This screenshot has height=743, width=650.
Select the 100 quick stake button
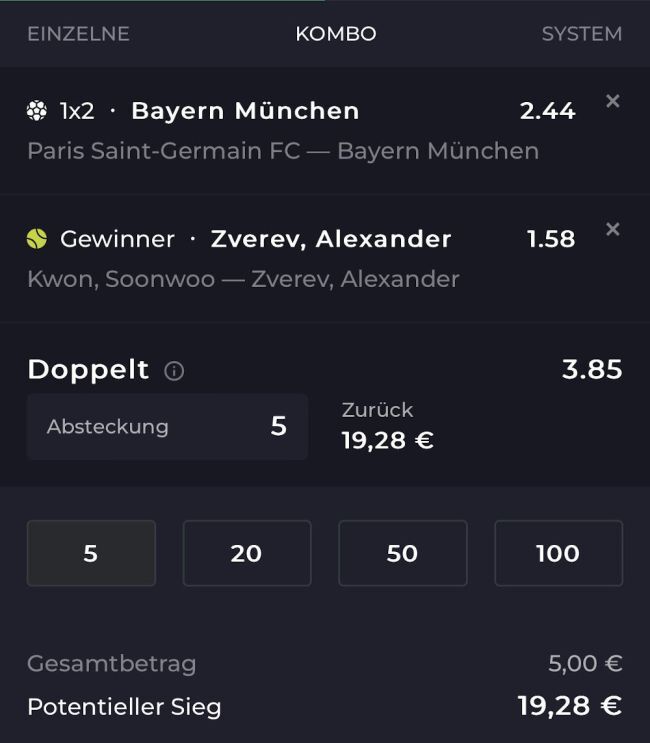[558, 553]
